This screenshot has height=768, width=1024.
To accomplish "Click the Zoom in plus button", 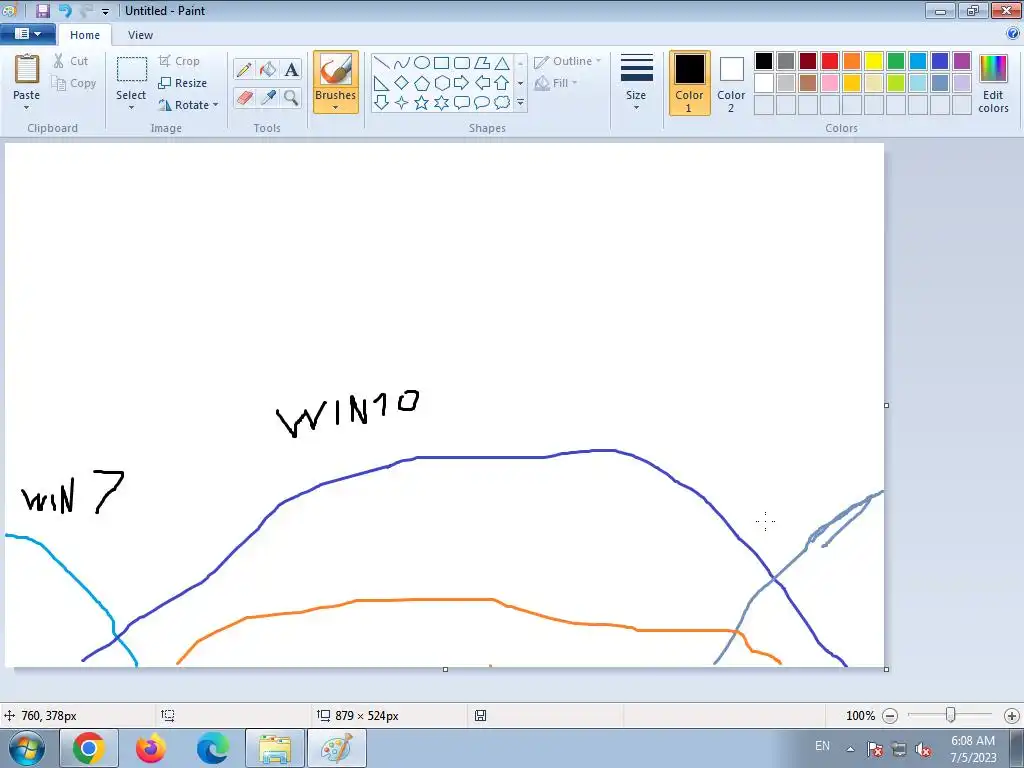I will coord(1012,716).
